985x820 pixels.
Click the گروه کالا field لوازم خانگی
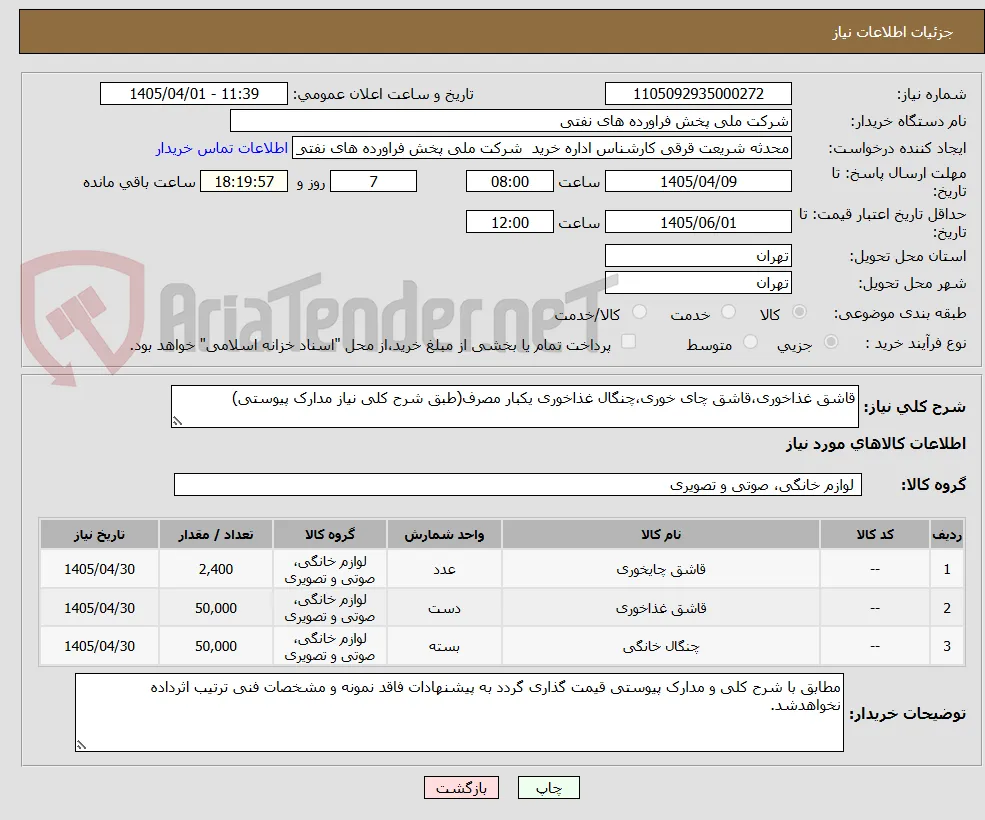[x=518, y=484]
